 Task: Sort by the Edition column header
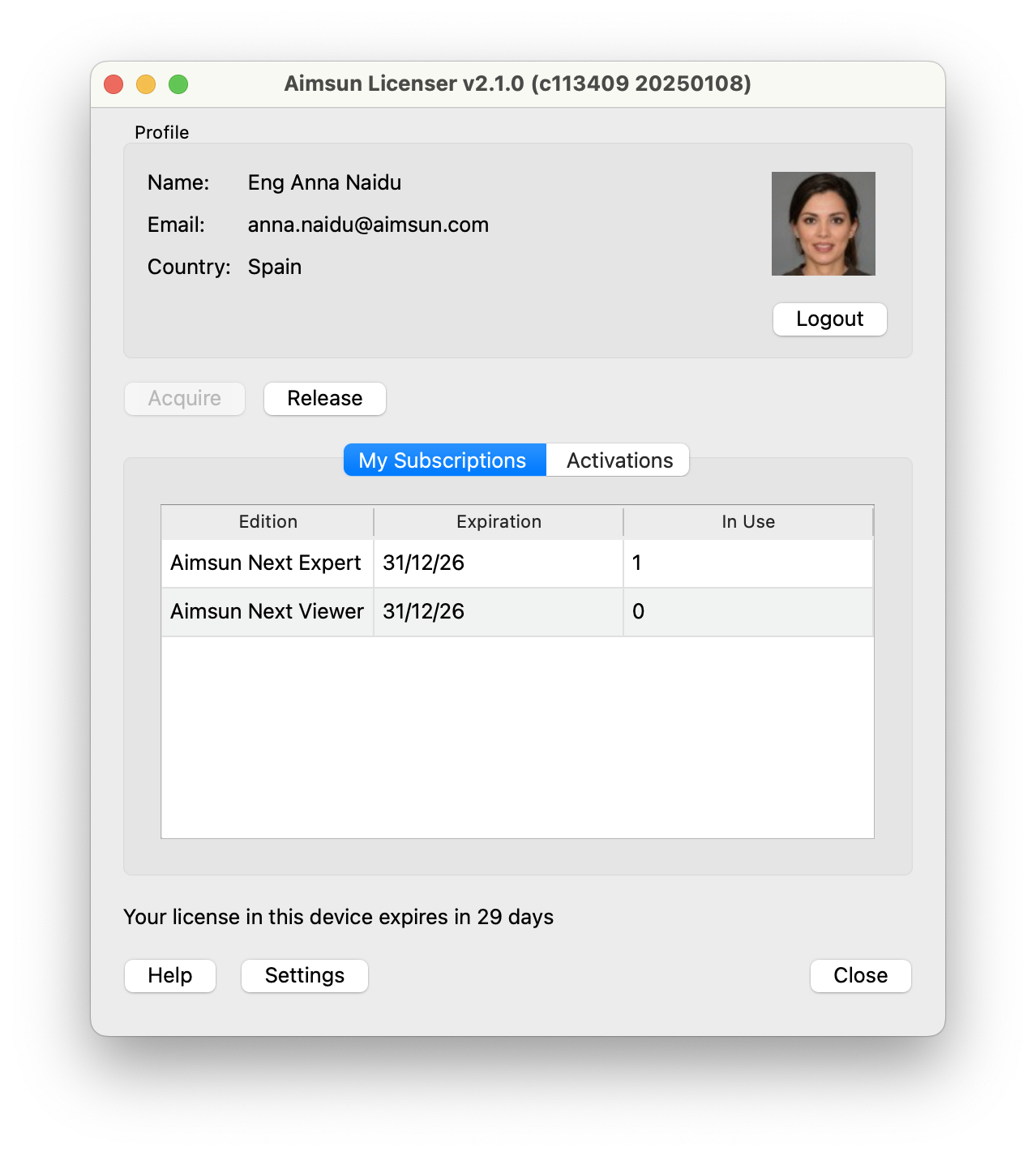click(x=268, y=522)
